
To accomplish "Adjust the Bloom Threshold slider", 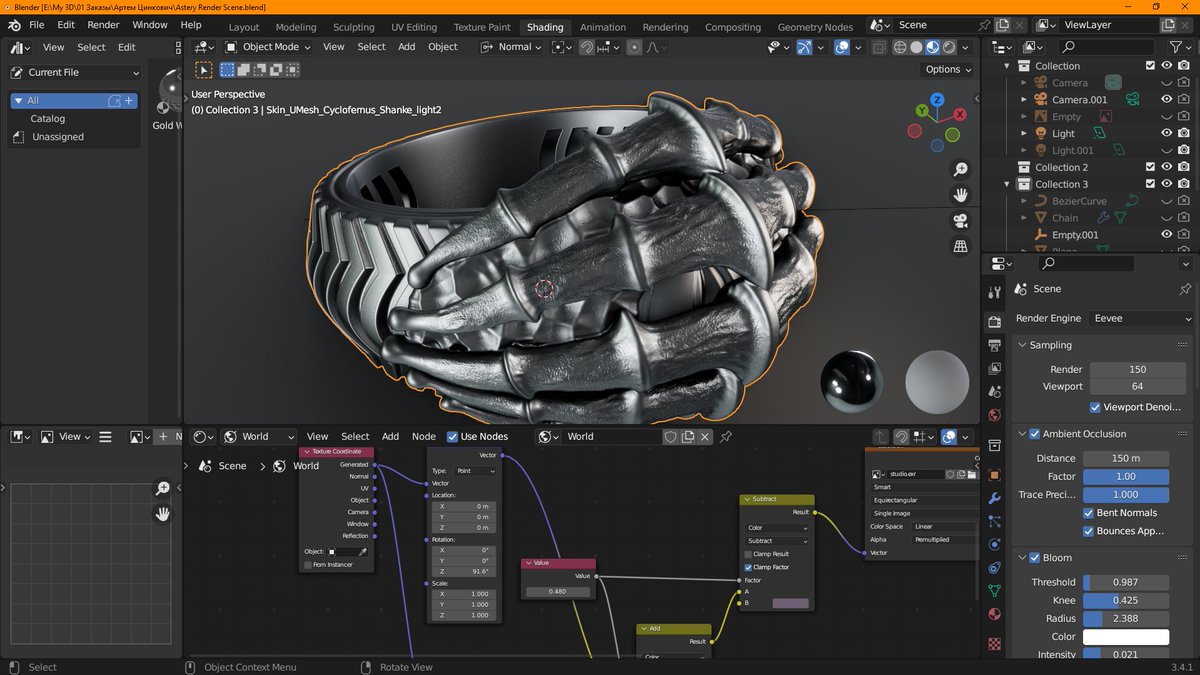I will tap(1126, 582).
